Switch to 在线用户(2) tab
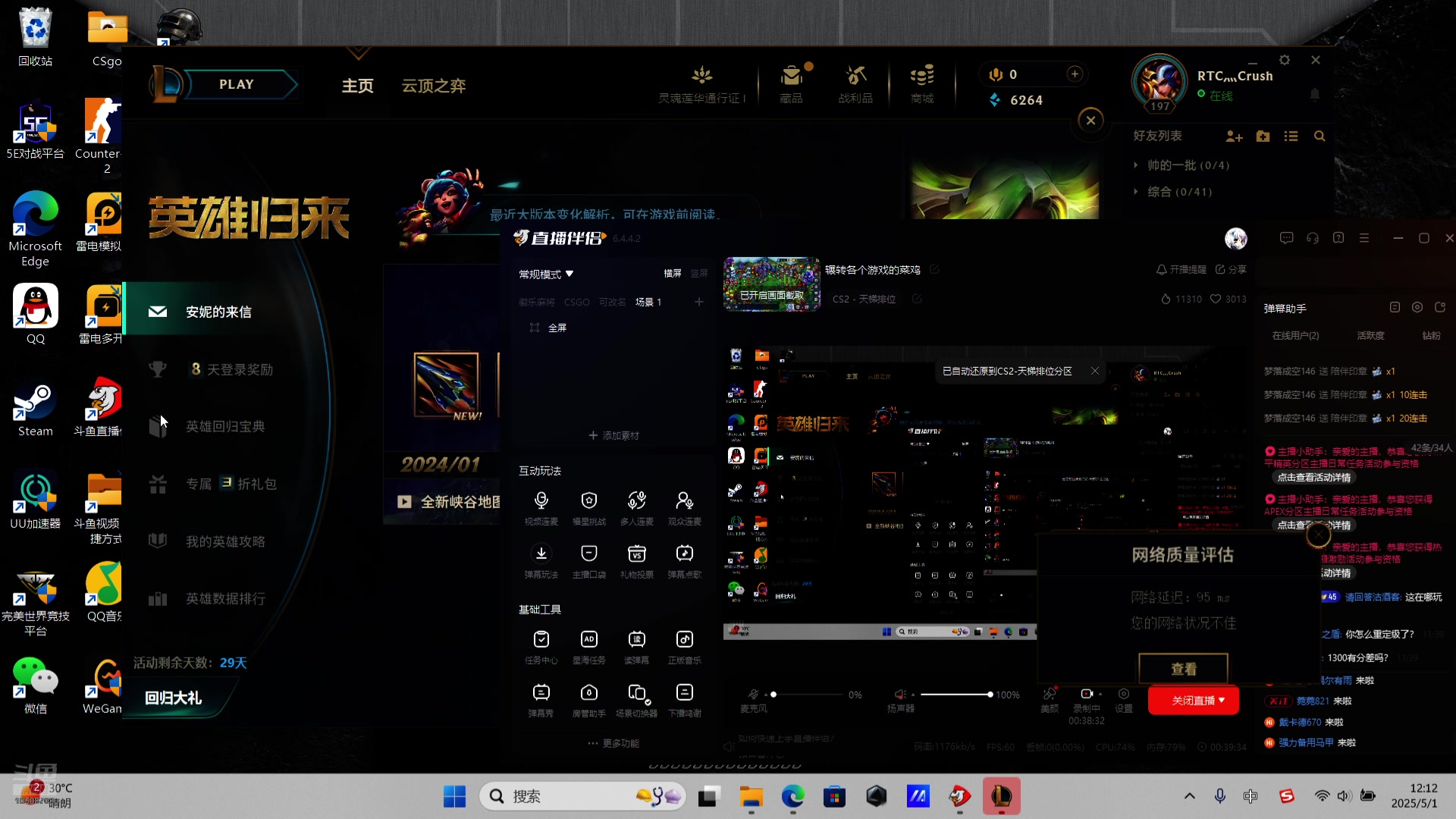The width and height of the screenshot is (1456, 819). pos(1295,335)
